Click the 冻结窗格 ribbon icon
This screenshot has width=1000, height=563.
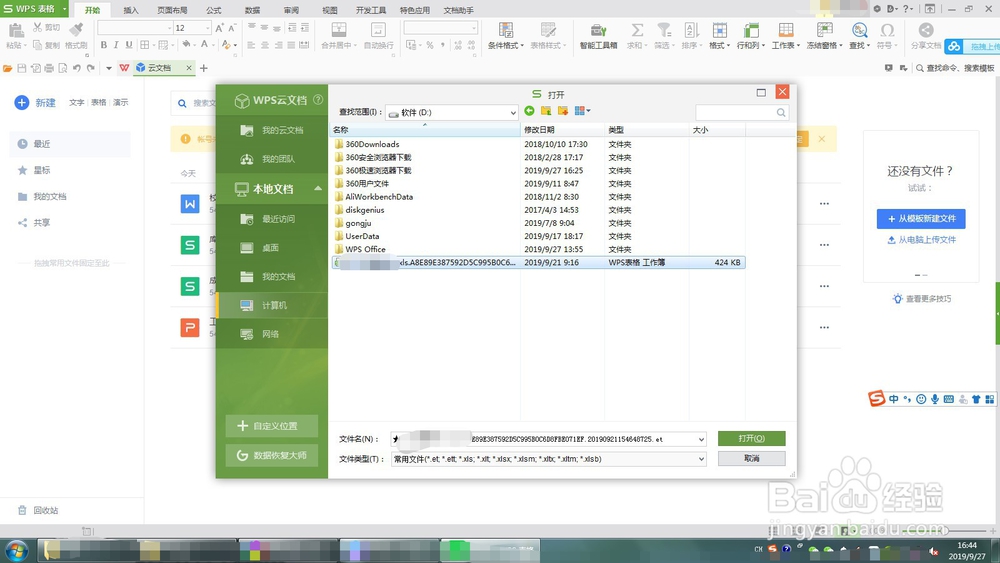tap(825, 36)
